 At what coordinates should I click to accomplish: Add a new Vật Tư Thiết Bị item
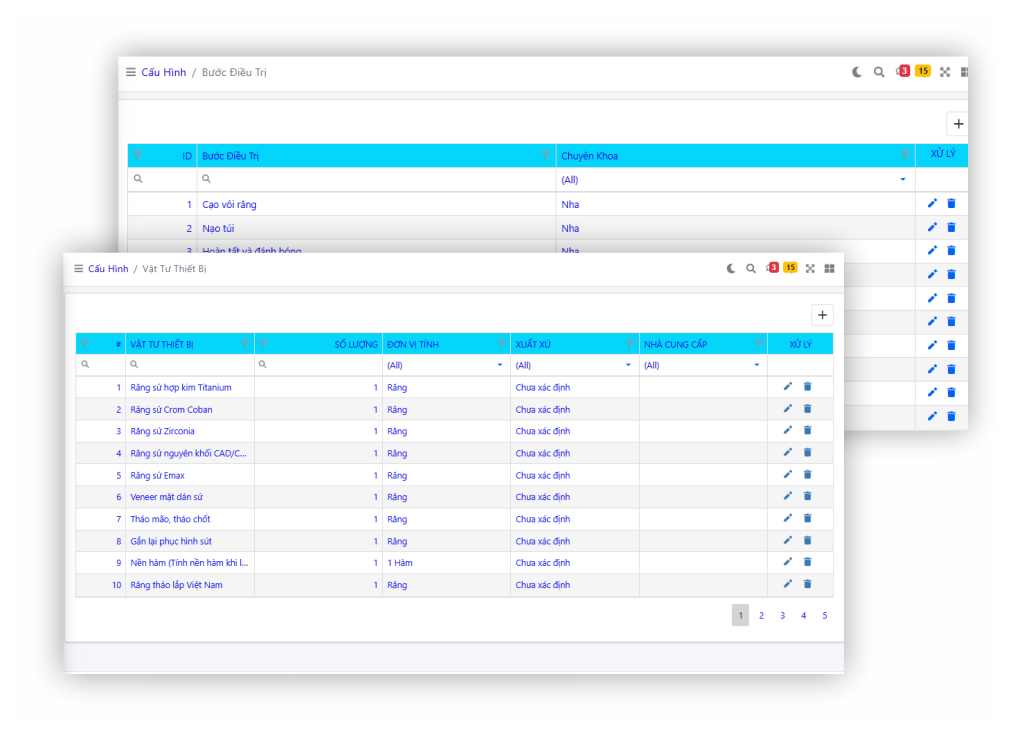[x=821, y=315]
